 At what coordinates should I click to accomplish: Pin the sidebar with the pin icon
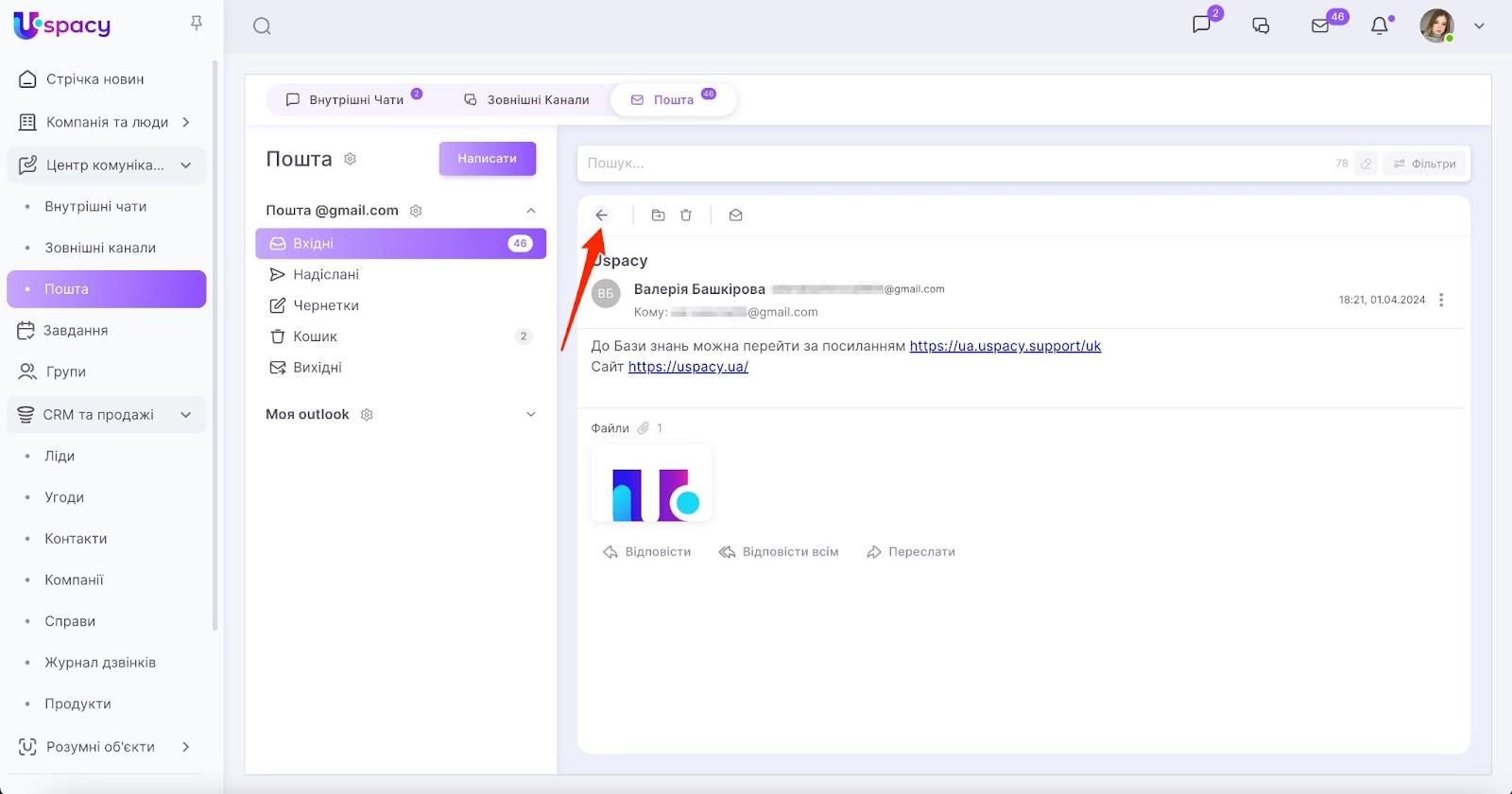click(197, 23)
